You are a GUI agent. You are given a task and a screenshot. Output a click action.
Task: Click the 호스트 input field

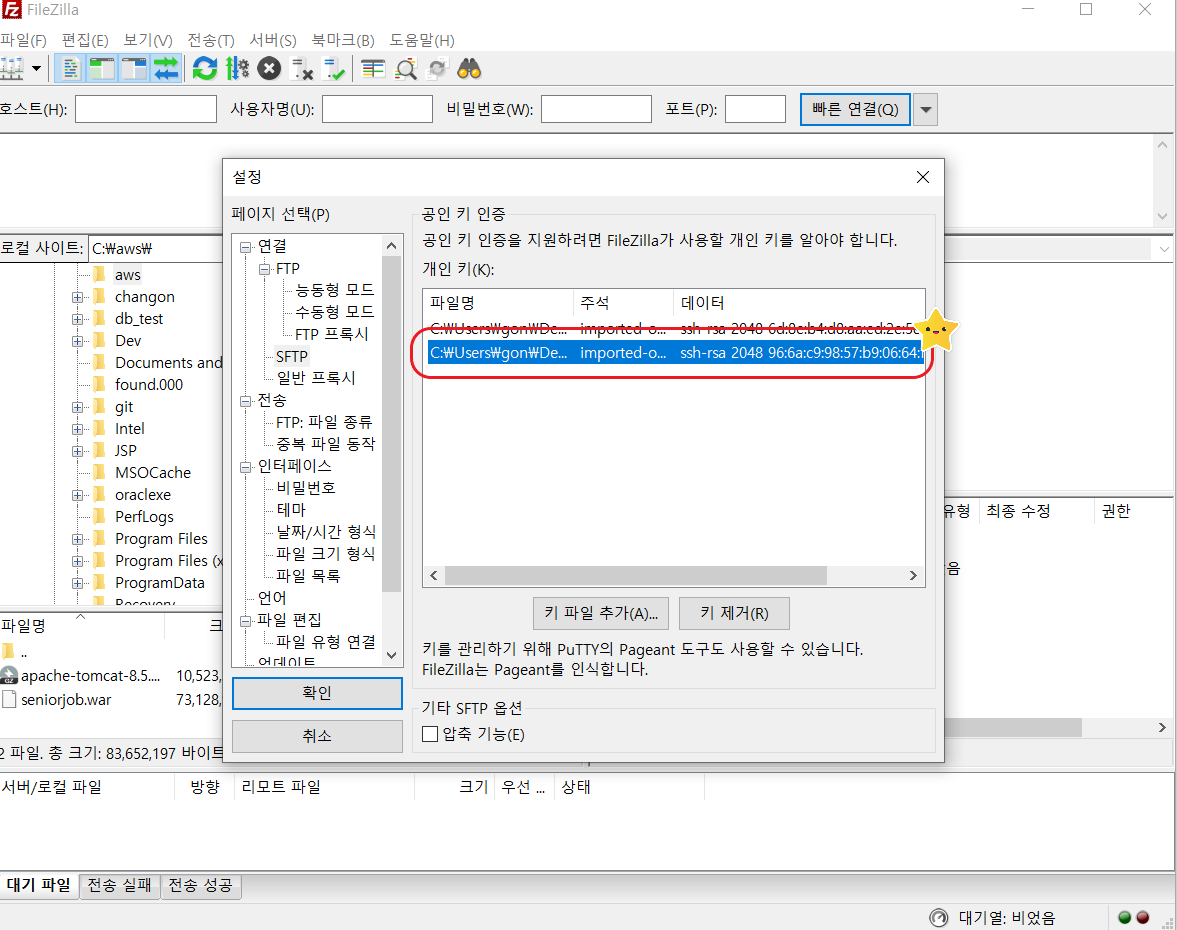[x=146, y=110]
